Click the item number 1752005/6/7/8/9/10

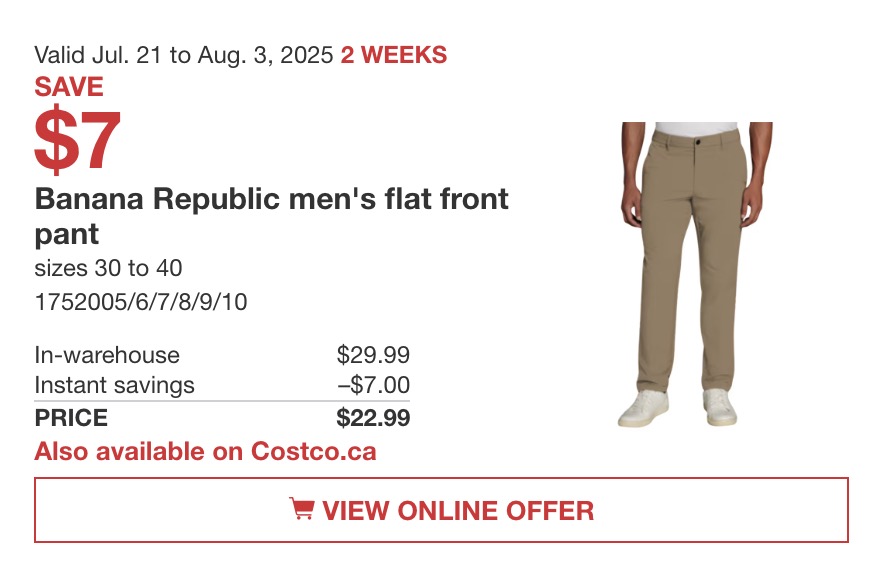click(x=141, y=302)
